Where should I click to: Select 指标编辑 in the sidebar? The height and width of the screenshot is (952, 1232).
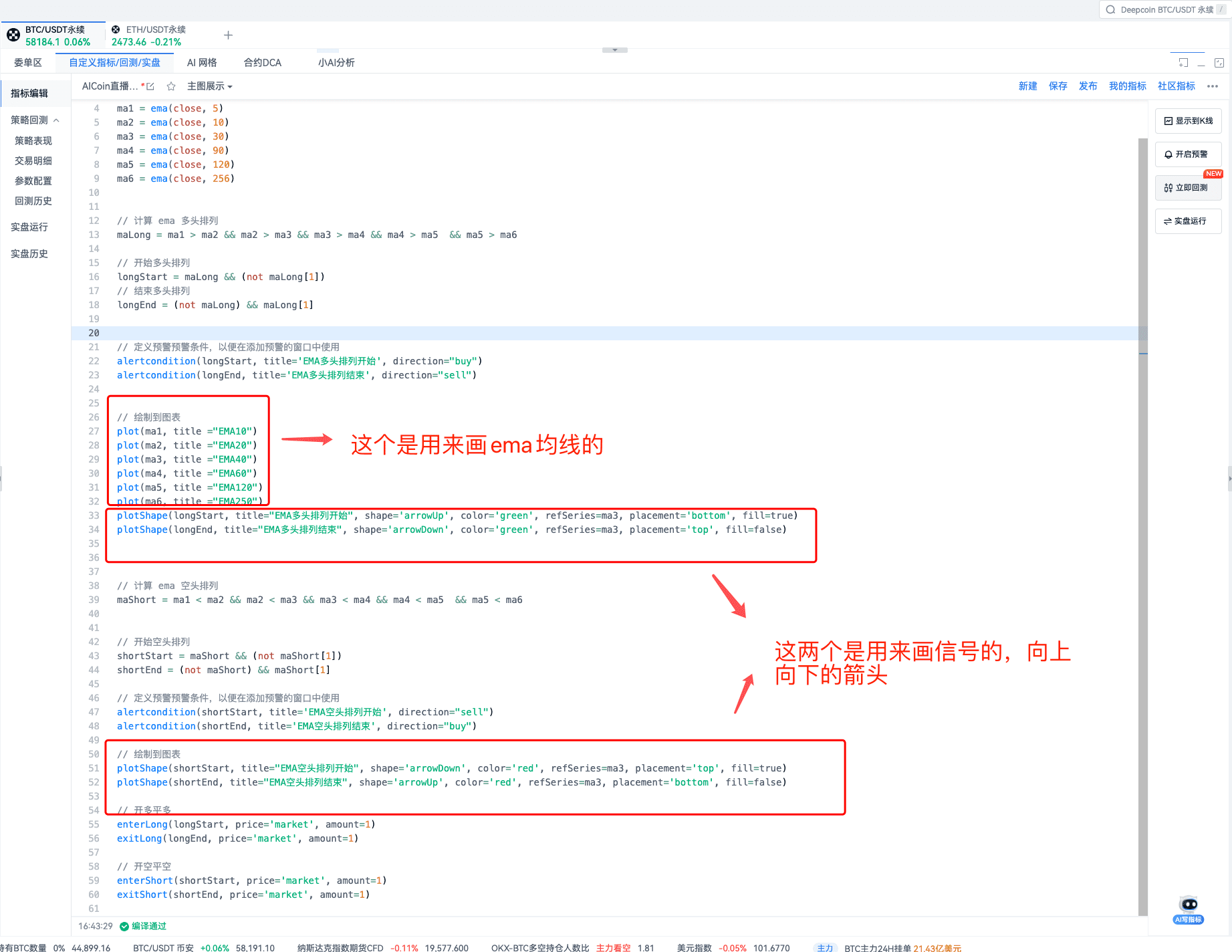coord(29,94)
